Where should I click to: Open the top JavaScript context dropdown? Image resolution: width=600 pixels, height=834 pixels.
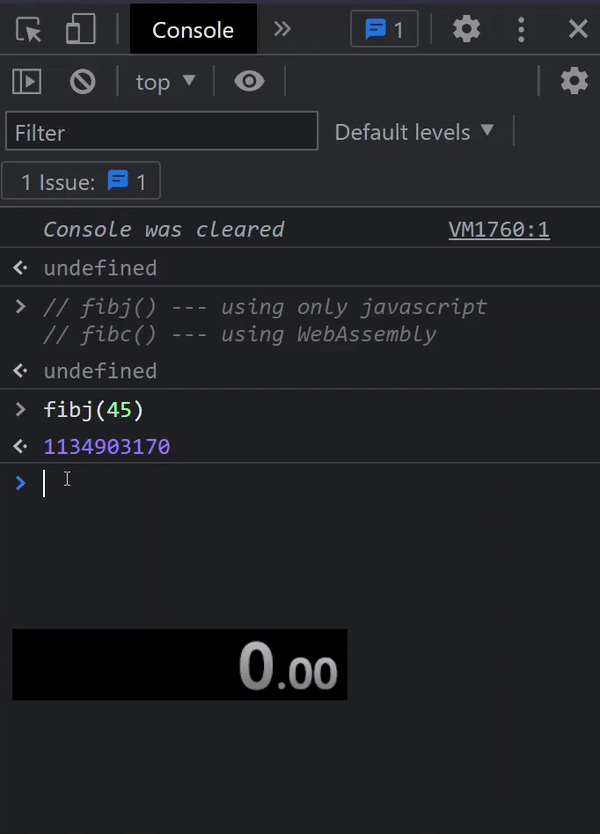point(165,82)
